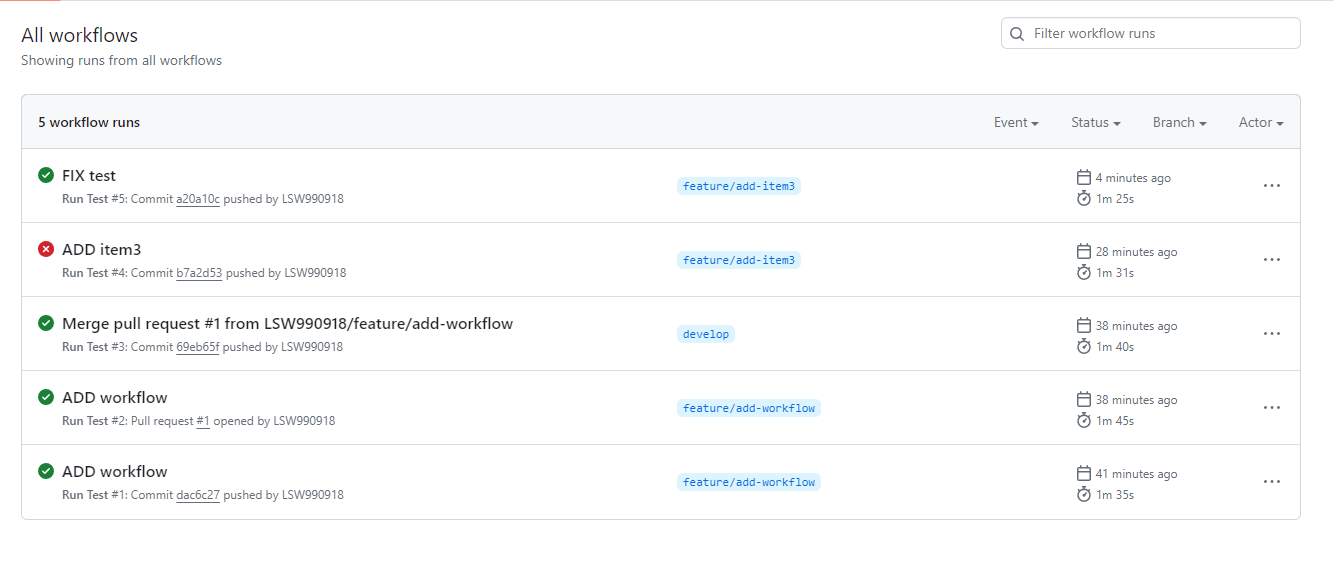This screenshot has height=561, width=1334.
Task: Click the success icon of Run Test #1 row
Action: point(46,471)
